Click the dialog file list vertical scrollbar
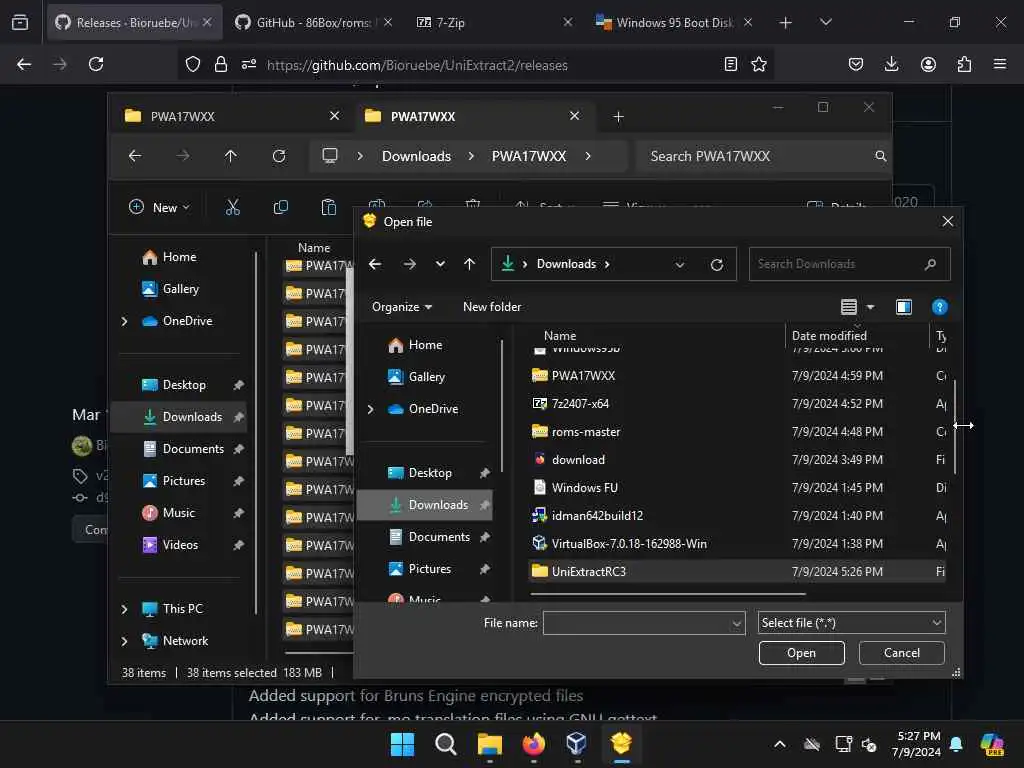Screen dimensions: 1024x768 (x=954, y=428)
